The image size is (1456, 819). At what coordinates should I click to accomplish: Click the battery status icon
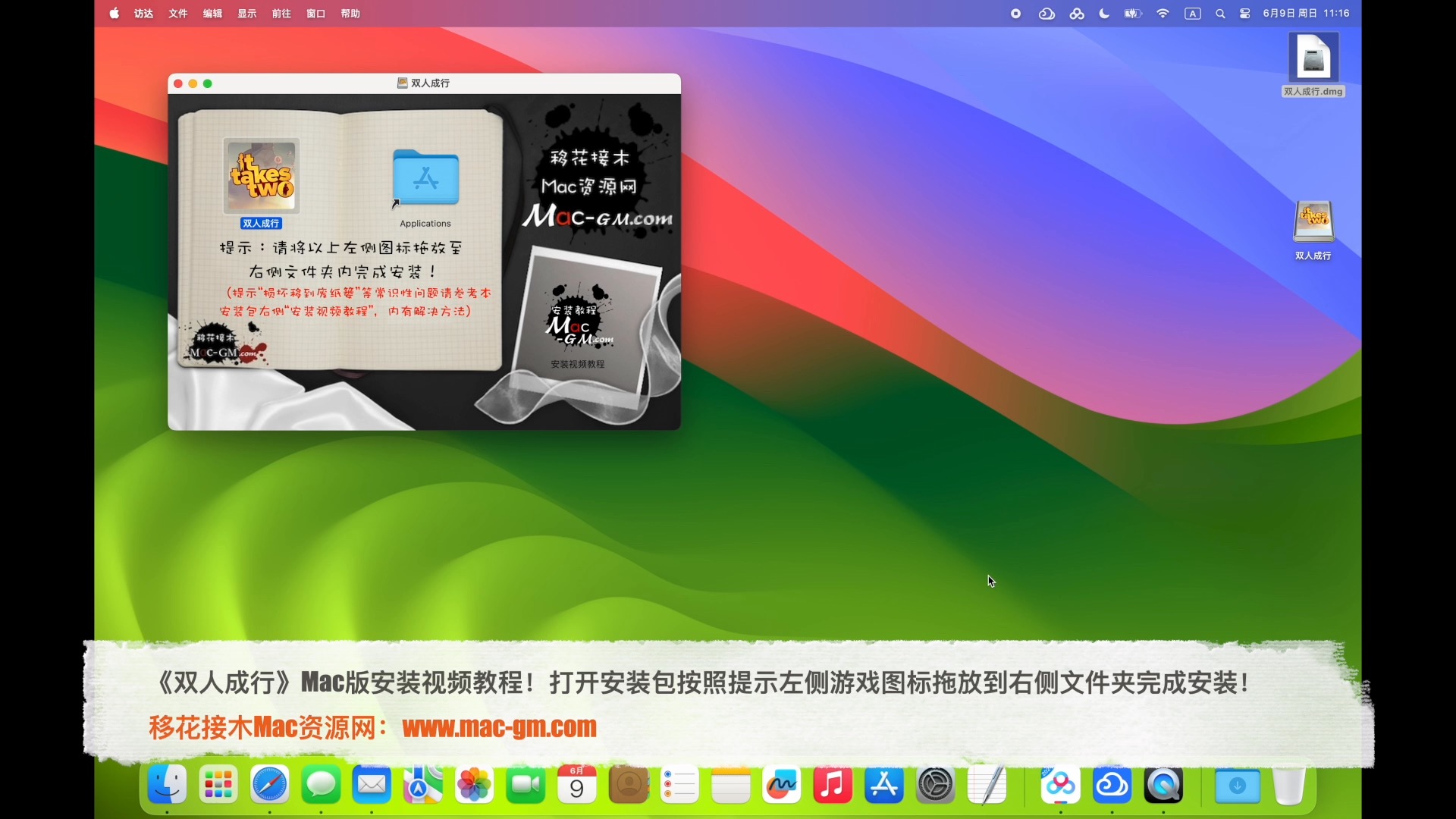click(x=1133, y=14)
